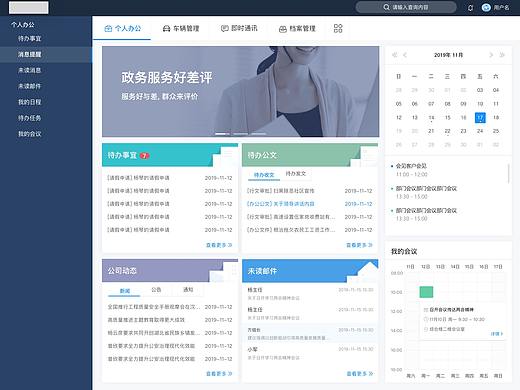Click the red 待办事宜 count badge

[144, 156]
